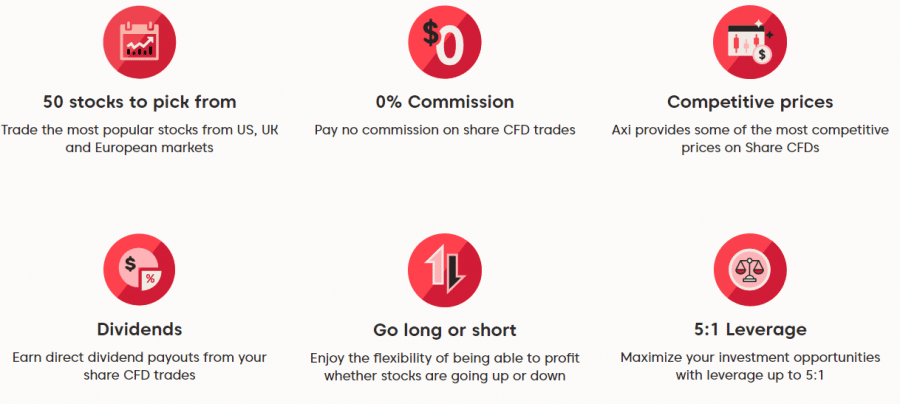Click the 'and European markets' text line
The height and width of the screenshot is (404, 900).
139,148
